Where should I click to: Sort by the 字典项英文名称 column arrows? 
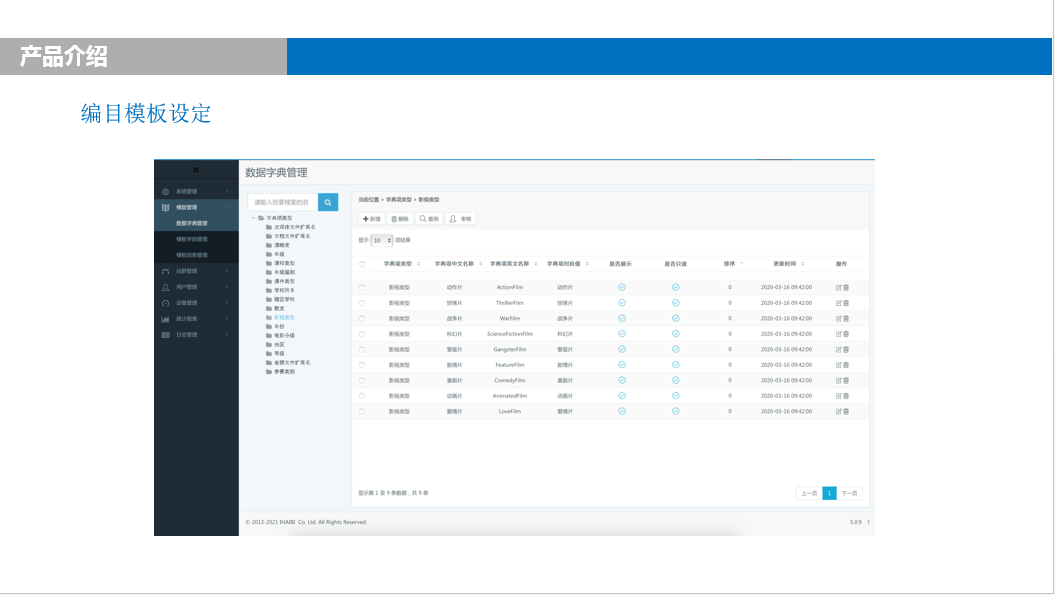536,264
